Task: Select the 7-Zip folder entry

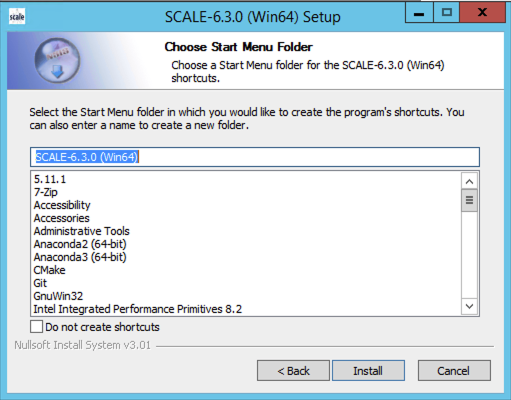Action: tap(45, 192)
